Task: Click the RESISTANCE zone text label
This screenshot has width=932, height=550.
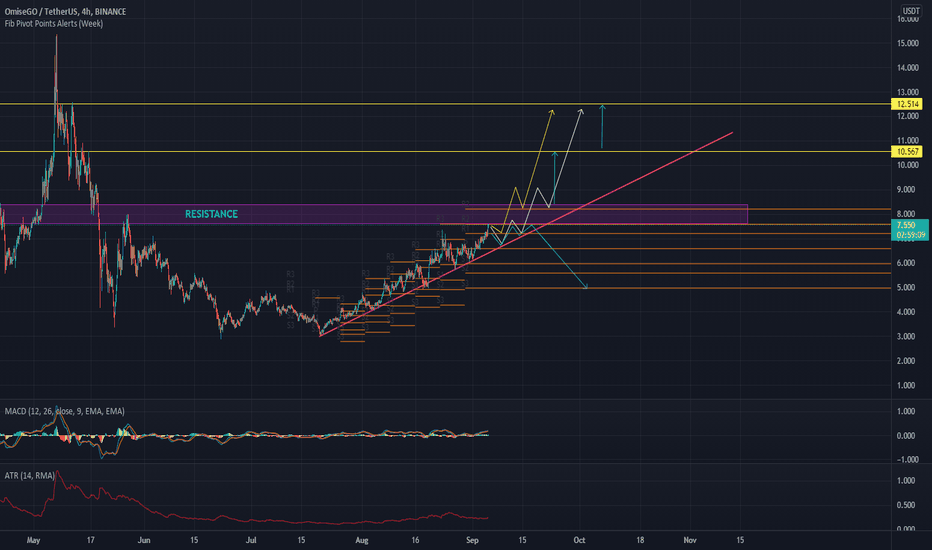Action: (x=211, y=214)
